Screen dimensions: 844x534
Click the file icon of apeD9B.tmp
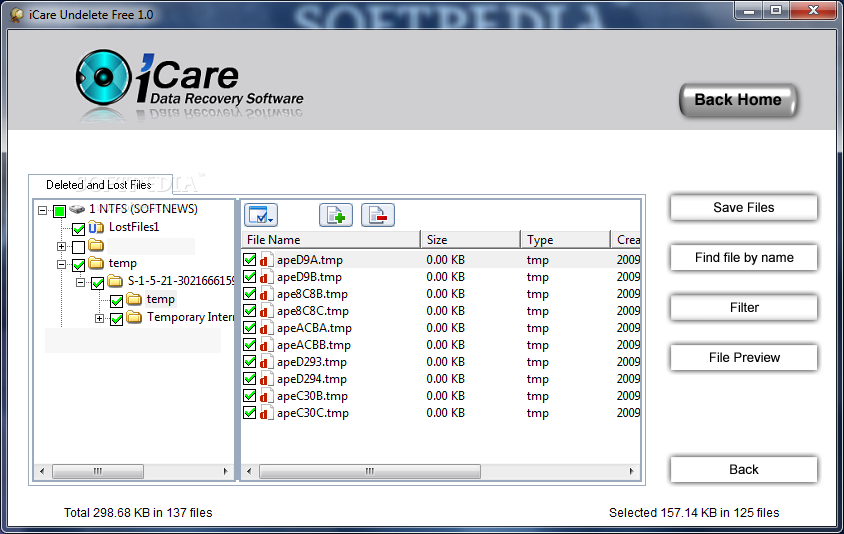[265, 277]
